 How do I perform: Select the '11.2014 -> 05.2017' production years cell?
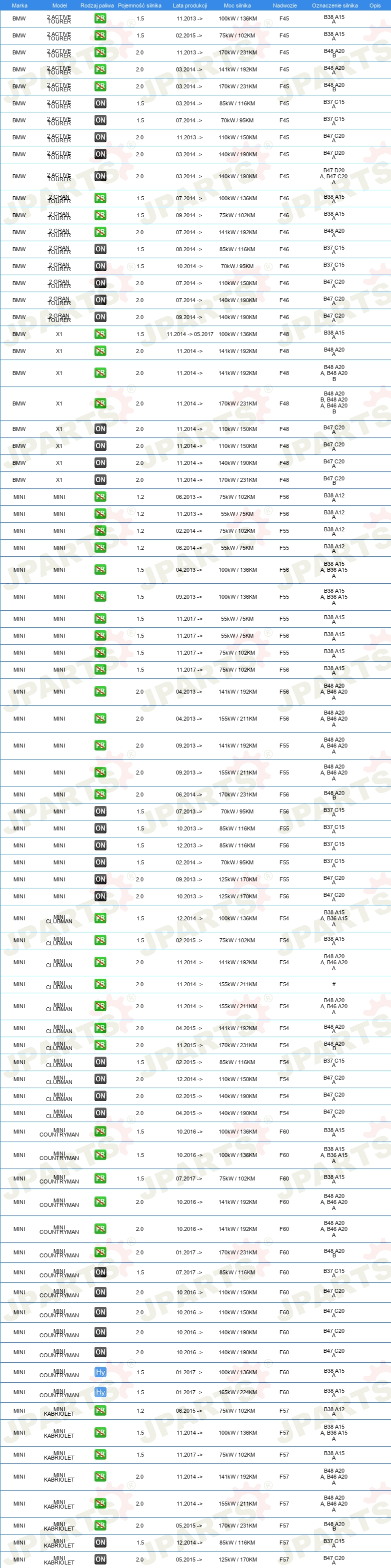pyautogui.click(x=190, y=334)
